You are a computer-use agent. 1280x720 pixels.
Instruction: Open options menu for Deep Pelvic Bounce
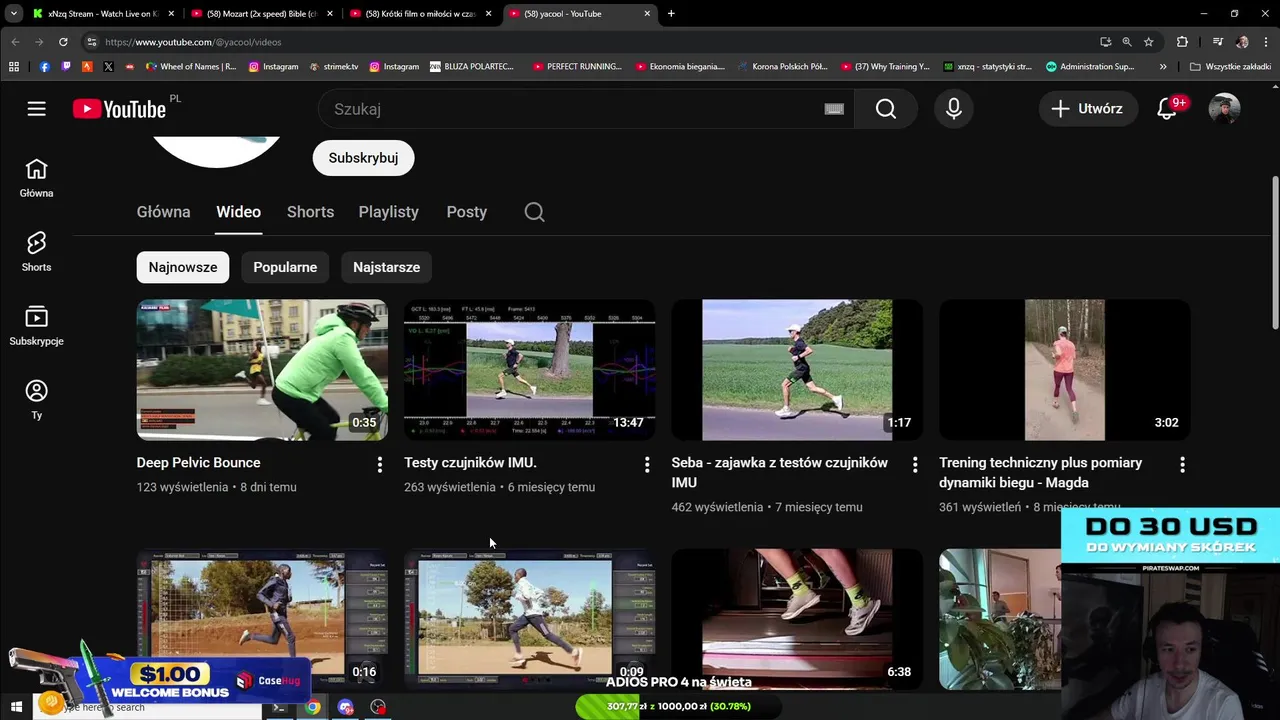coord(379,464)
